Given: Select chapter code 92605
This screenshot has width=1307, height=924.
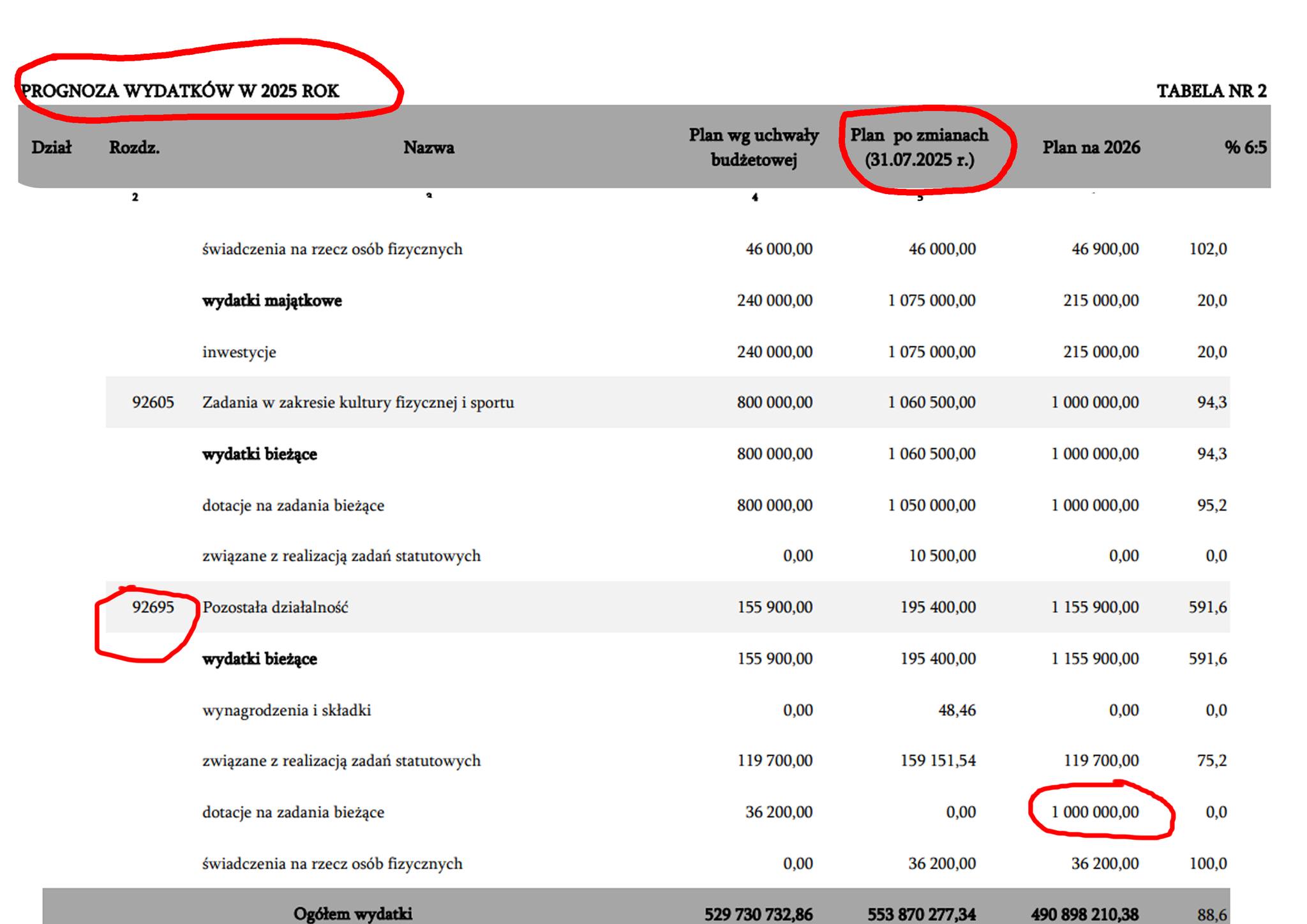Looking at the screenshot, I should (x=153, y=403).
